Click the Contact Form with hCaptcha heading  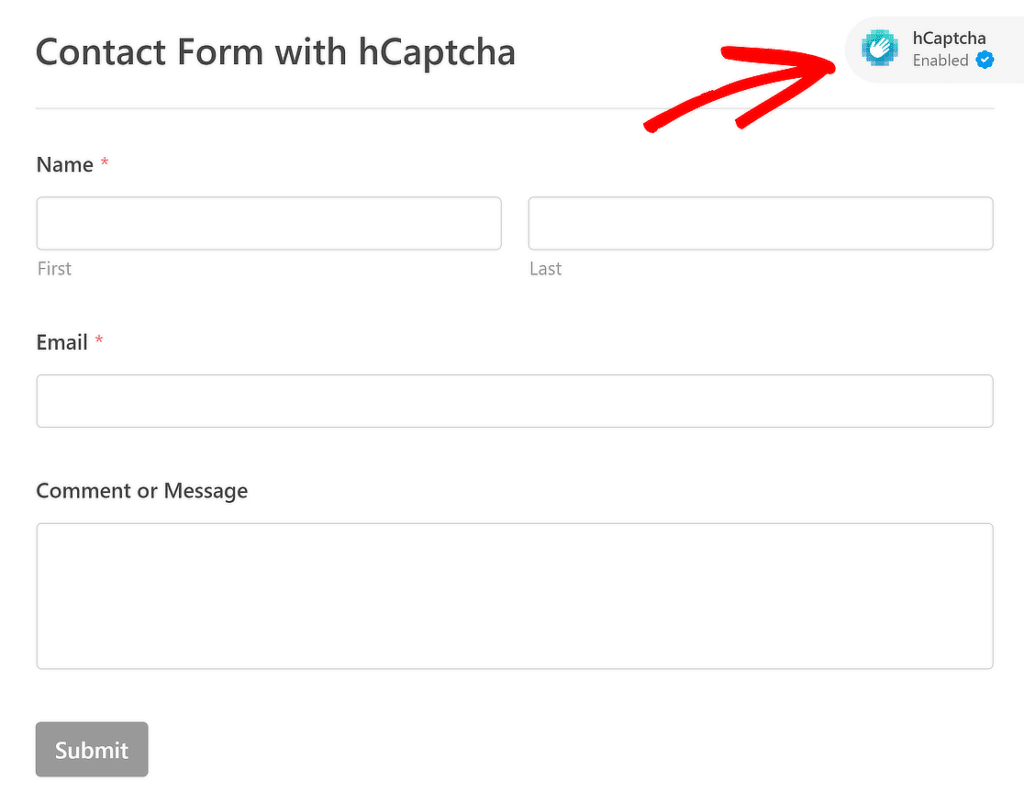(x=275, y=51)
